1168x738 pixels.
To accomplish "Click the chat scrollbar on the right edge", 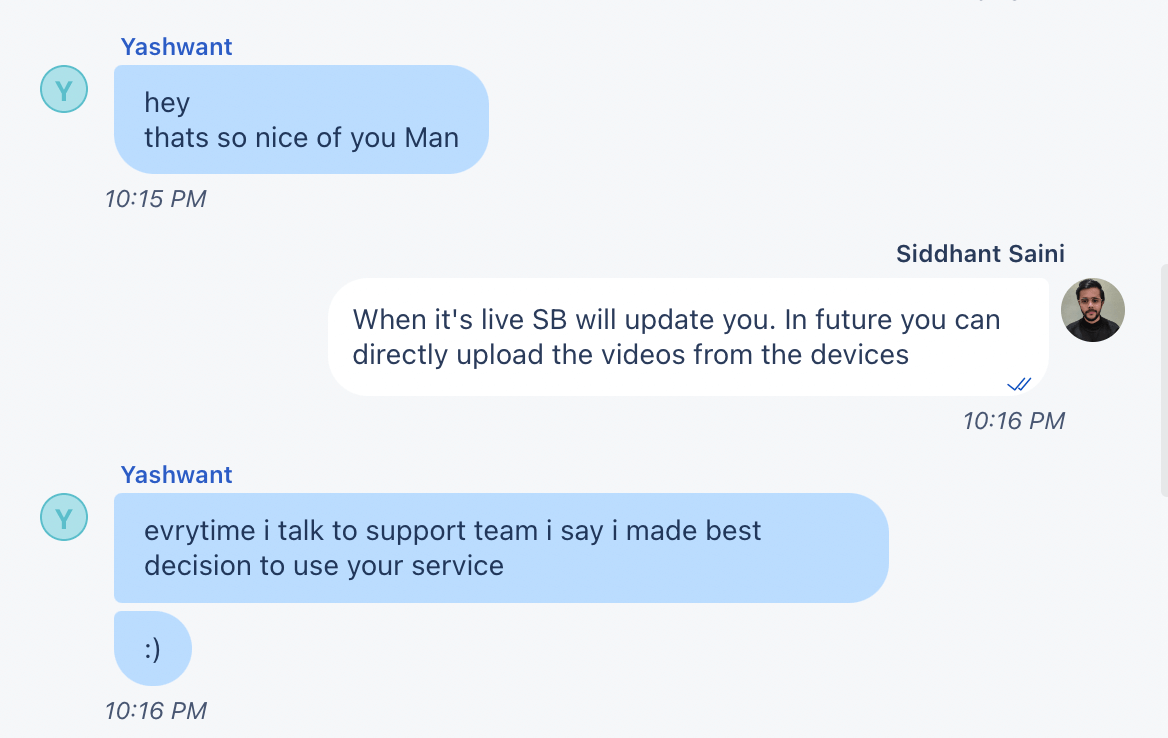I will (x=1163, y=380).
